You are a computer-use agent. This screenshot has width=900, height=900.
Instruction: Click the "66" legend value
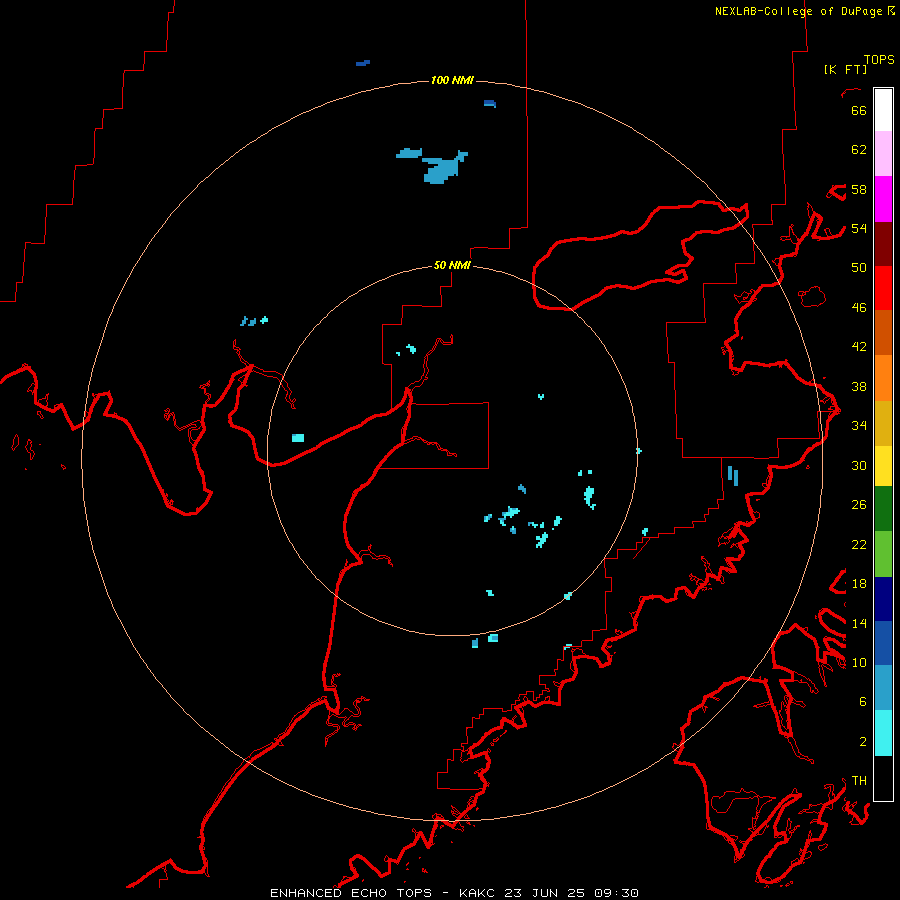(859, 110)
